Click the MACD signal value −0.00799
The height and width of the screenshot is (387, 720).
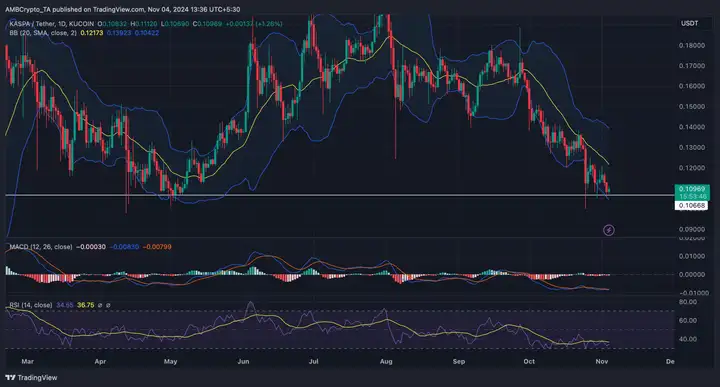pos(157,247)
